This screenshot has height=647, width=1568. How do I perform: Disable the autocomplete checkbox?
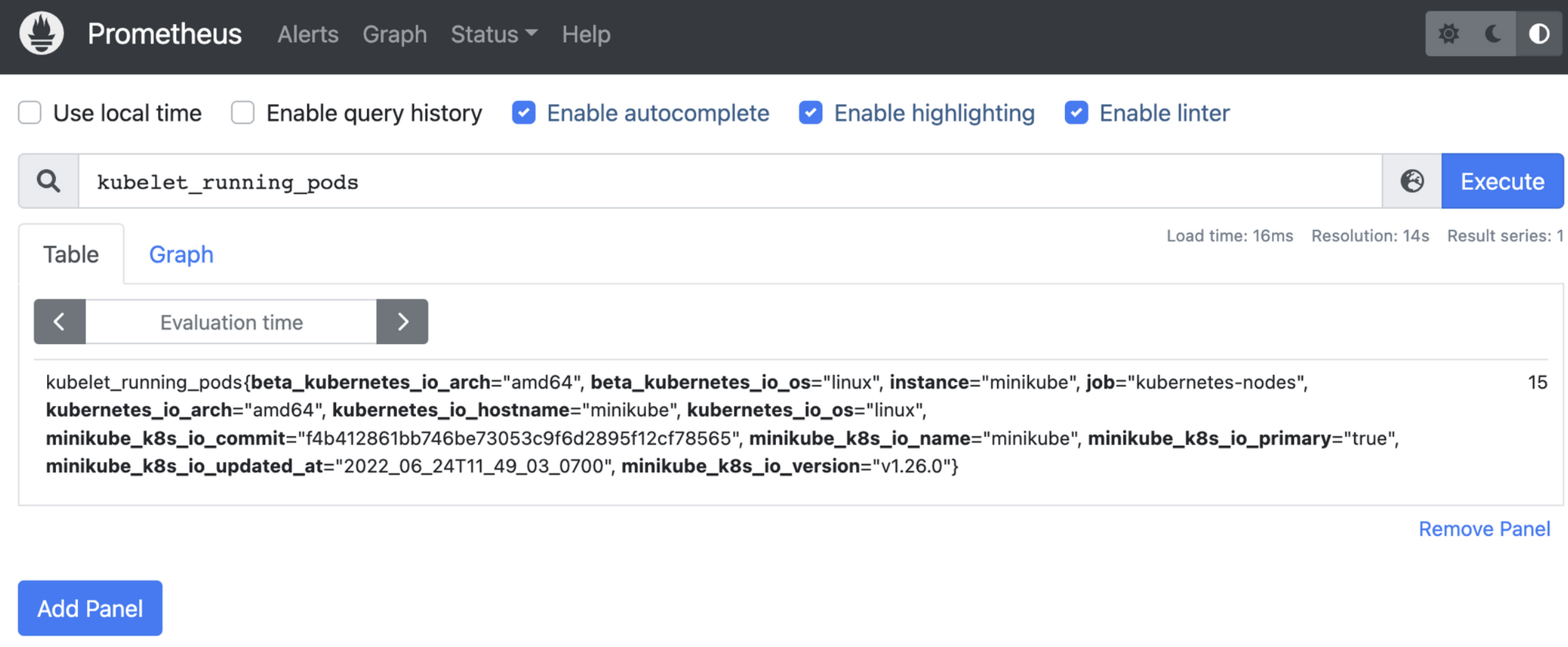coord(524,113)
